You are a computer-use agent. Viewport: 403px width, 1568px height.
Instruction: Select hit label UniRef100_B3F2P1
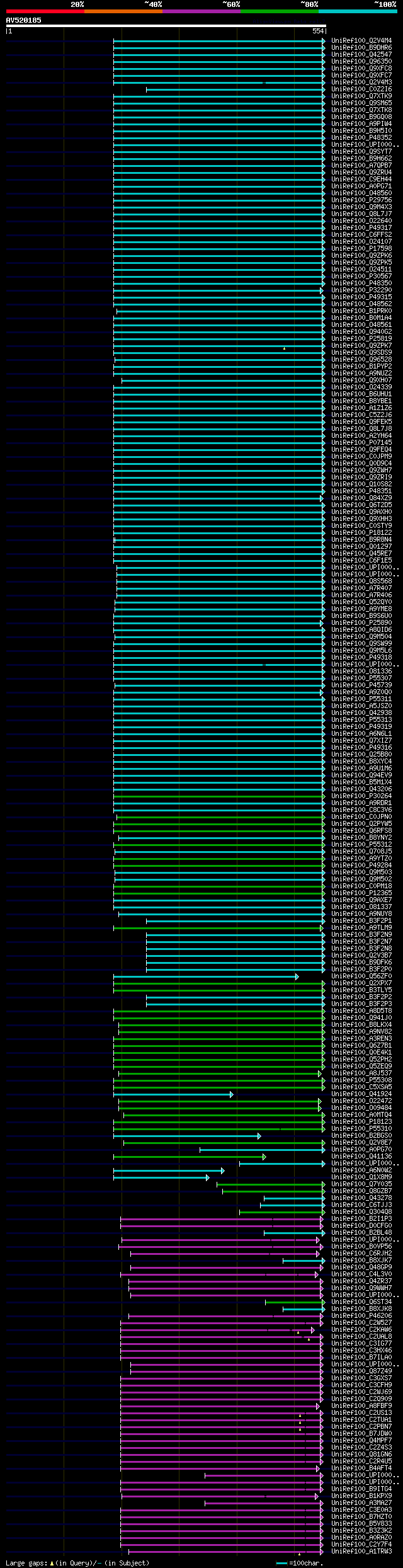361,921
